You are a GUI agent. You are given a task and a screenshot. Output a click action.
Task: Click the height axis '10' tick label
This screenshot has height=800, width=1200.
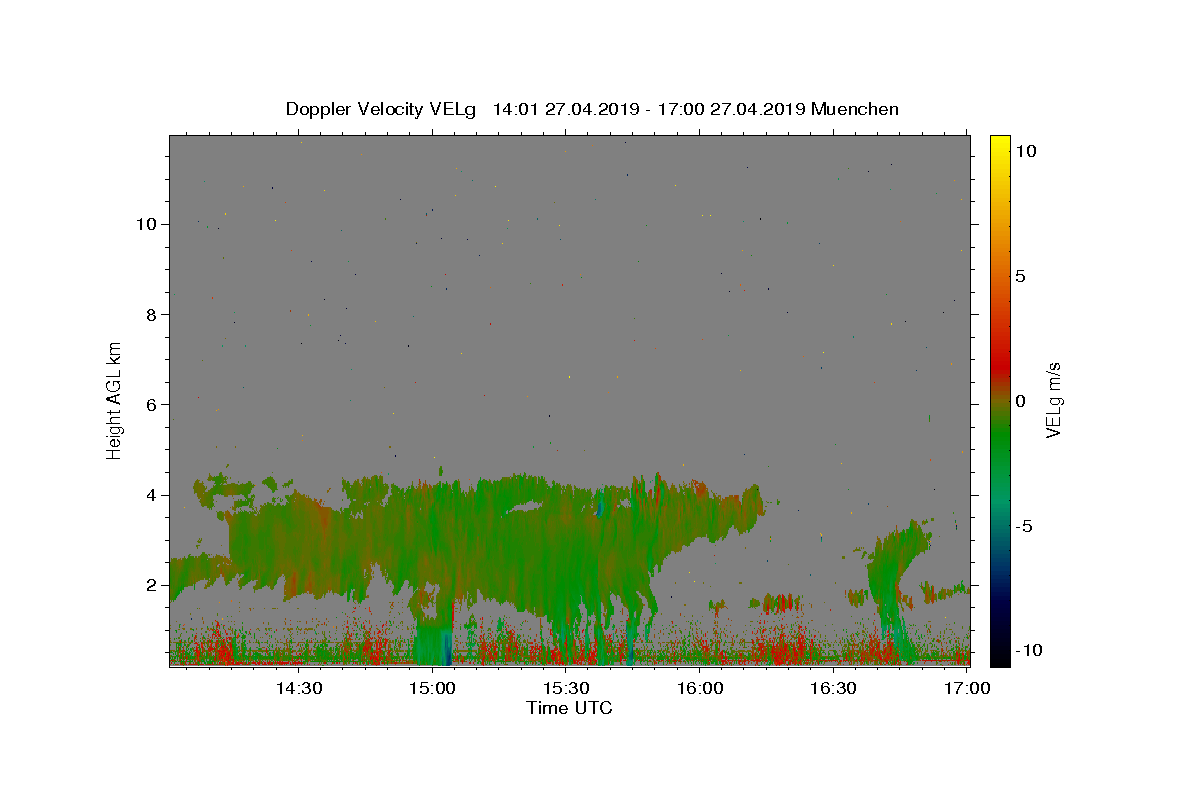(146, 224)
